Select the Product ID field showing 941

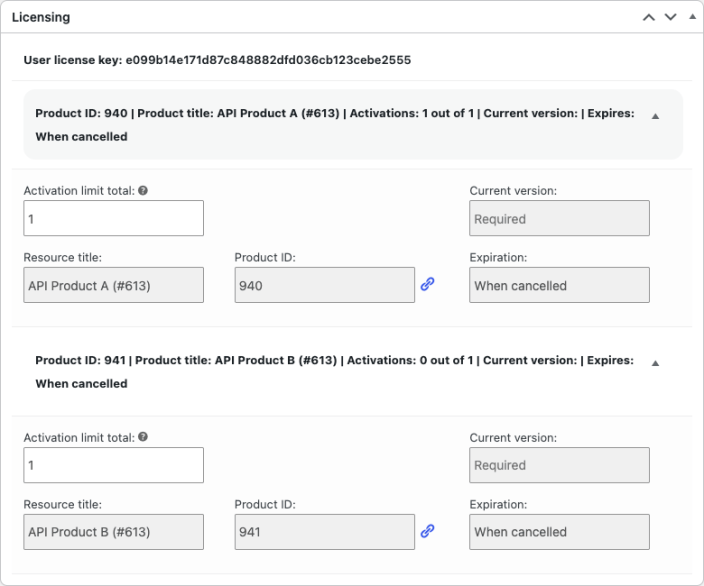[x=325, y=532]
